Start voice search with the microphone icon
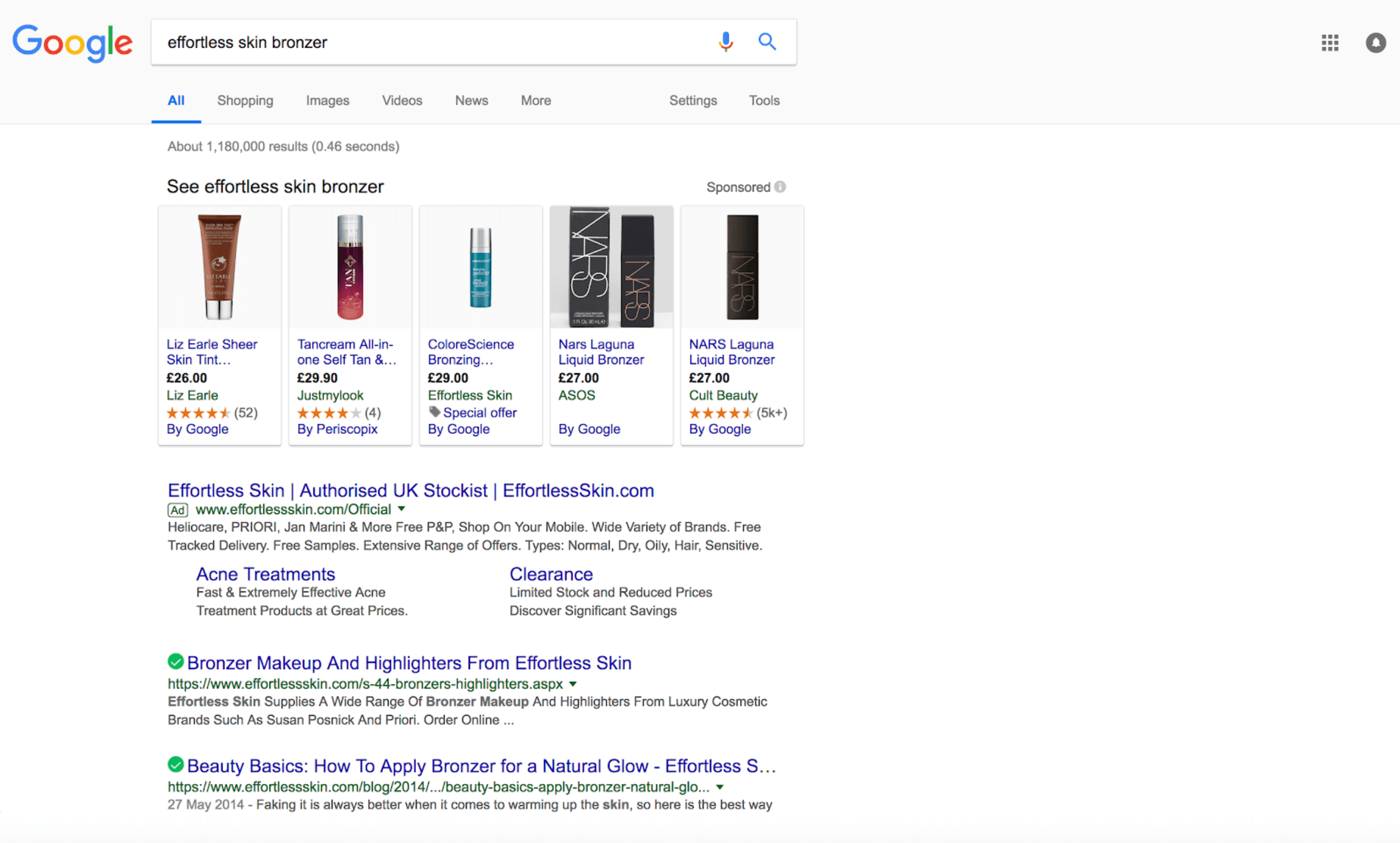Image resolution: width=1400 pixels, height=843 pixels. [725, 42]
